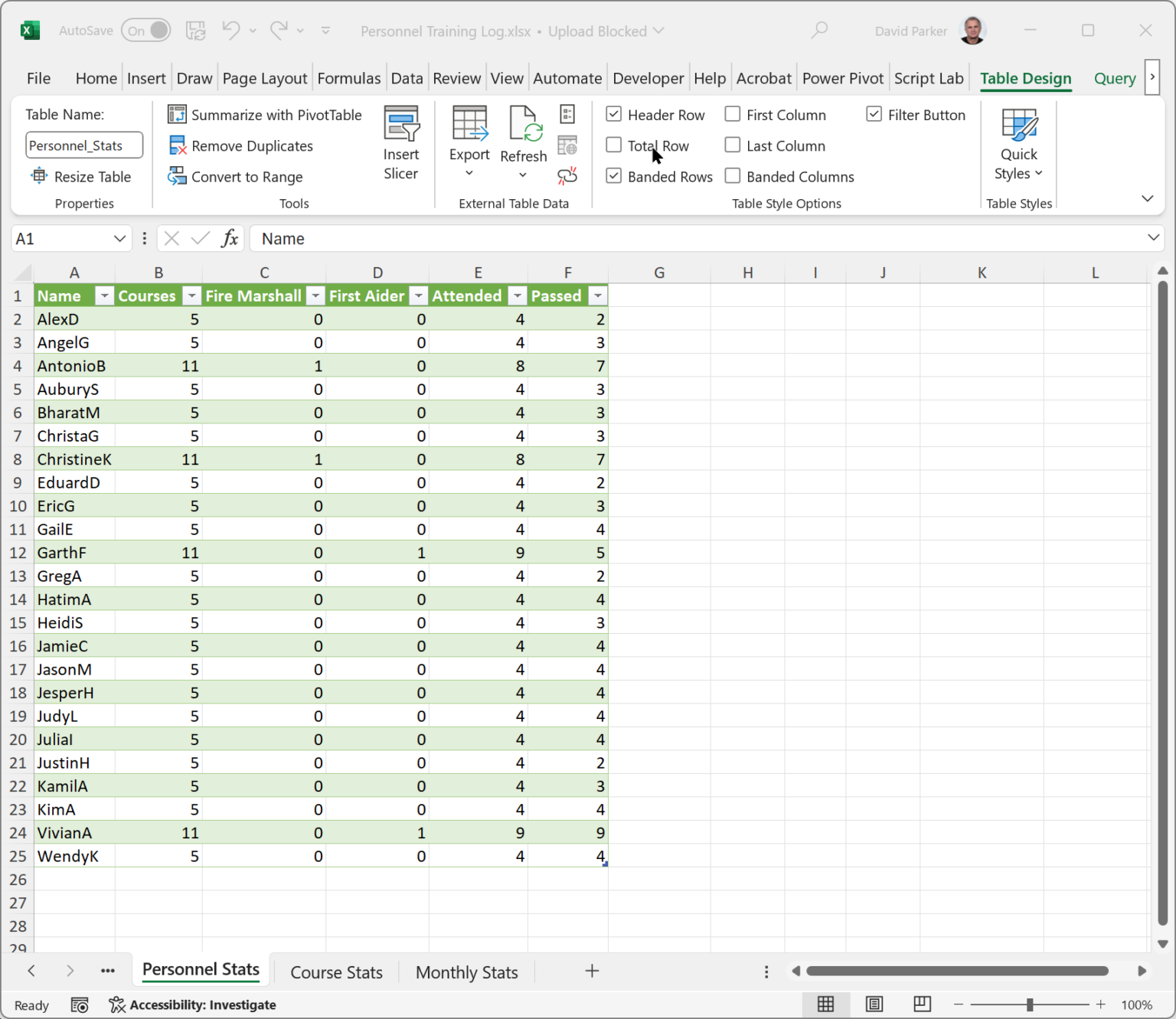The image size is (1176, 1019).
Task: Click the Insert Function fx icon
Action: pos(230,239)
